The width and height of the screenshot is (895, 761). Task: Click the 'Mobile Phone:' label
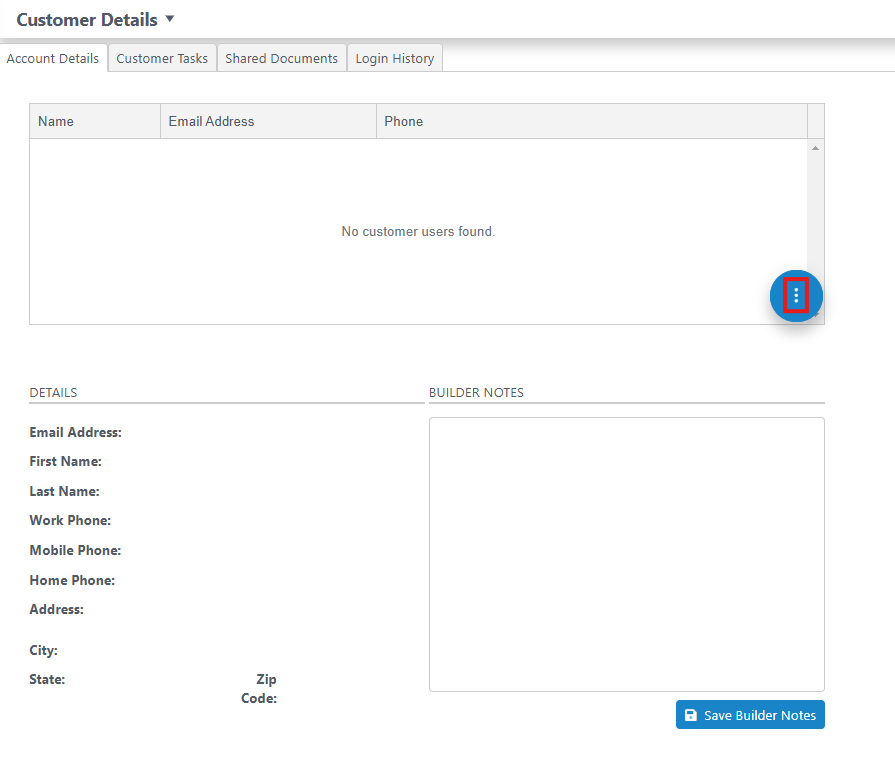click(x=75, y=550)
